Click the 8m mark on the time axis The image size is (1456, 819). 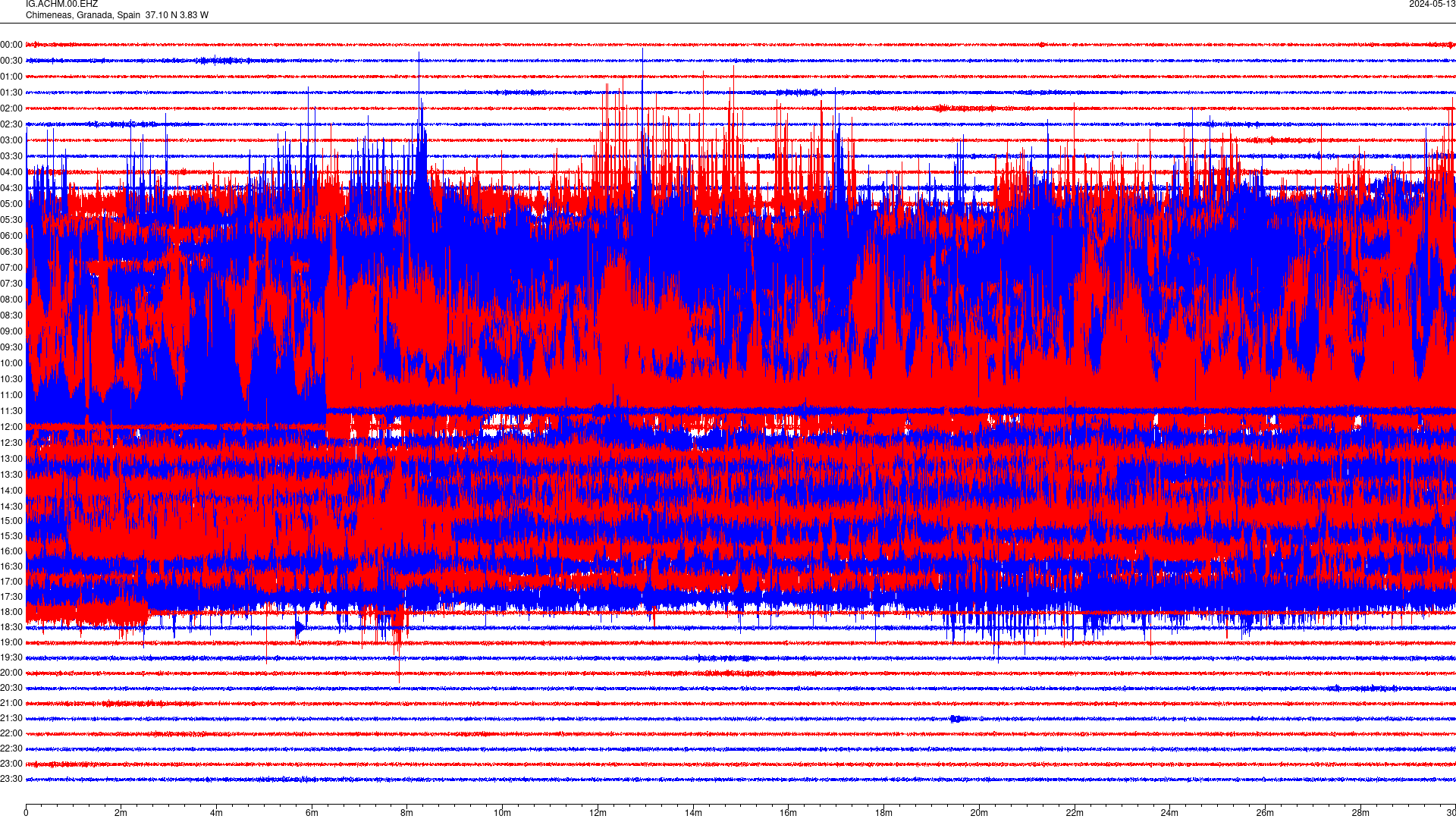407,813
